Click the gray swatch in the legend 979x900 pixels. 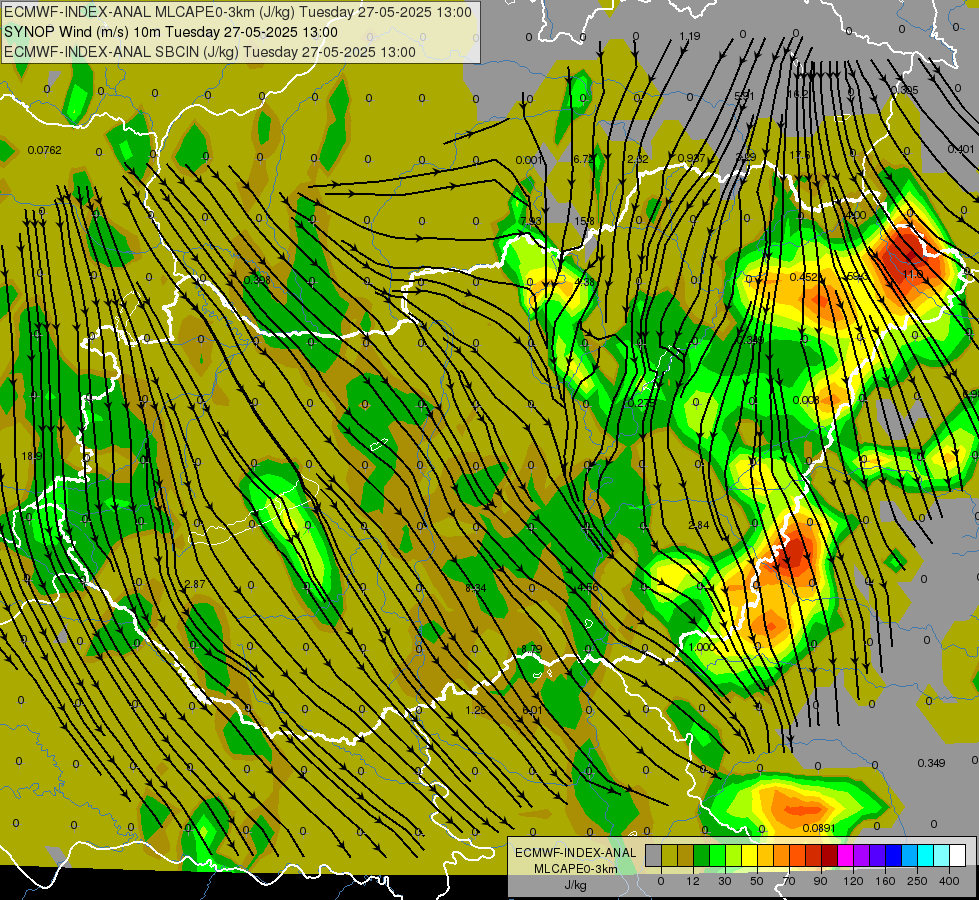[x=654, y=855]
